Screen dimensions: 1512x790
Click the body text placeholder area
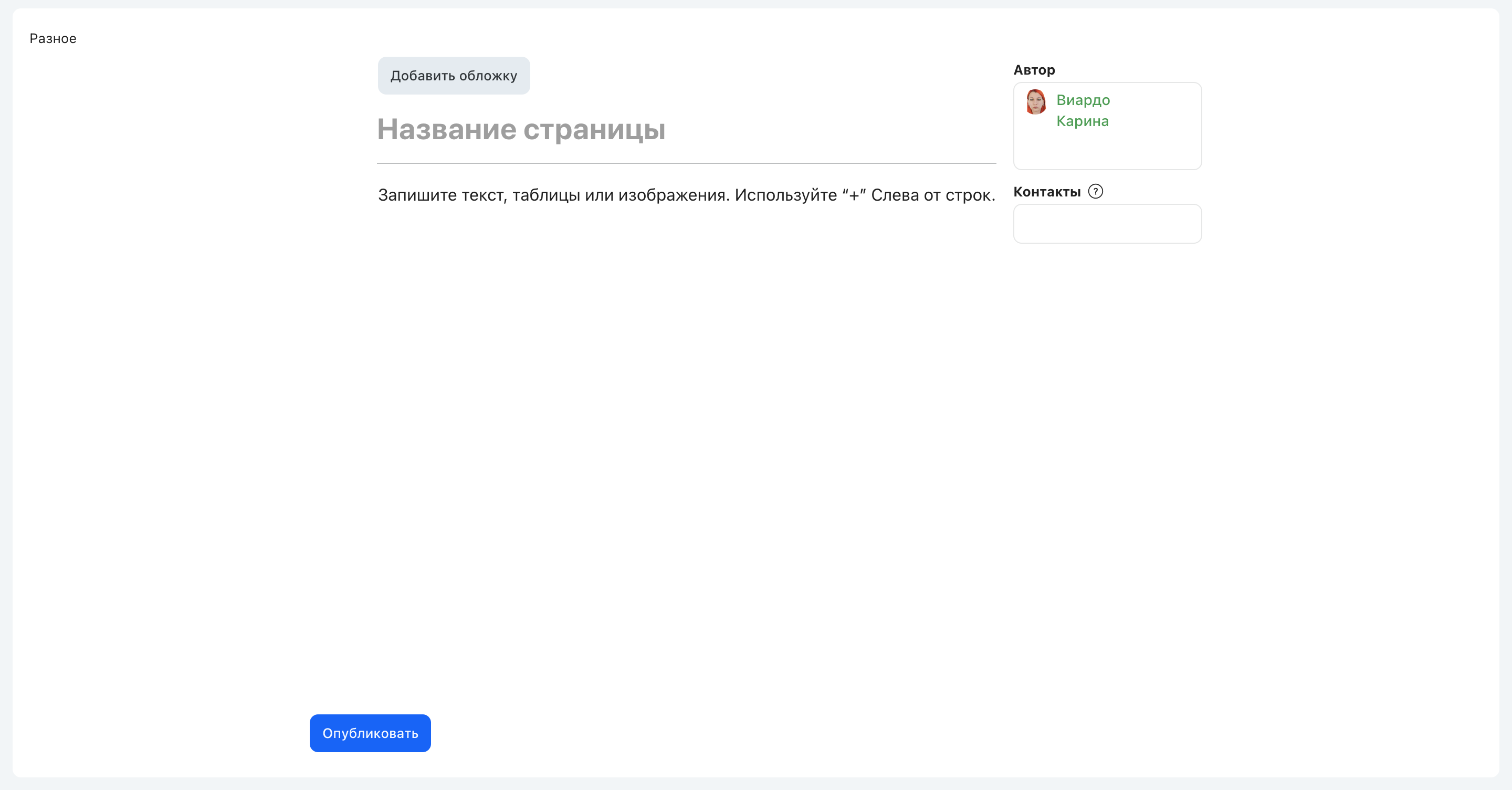[686, 195]
